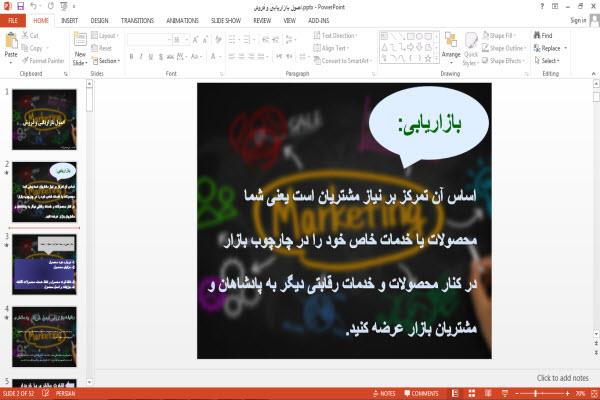
Task: Click the Paste clipboard icon
Action: point(11,41)
